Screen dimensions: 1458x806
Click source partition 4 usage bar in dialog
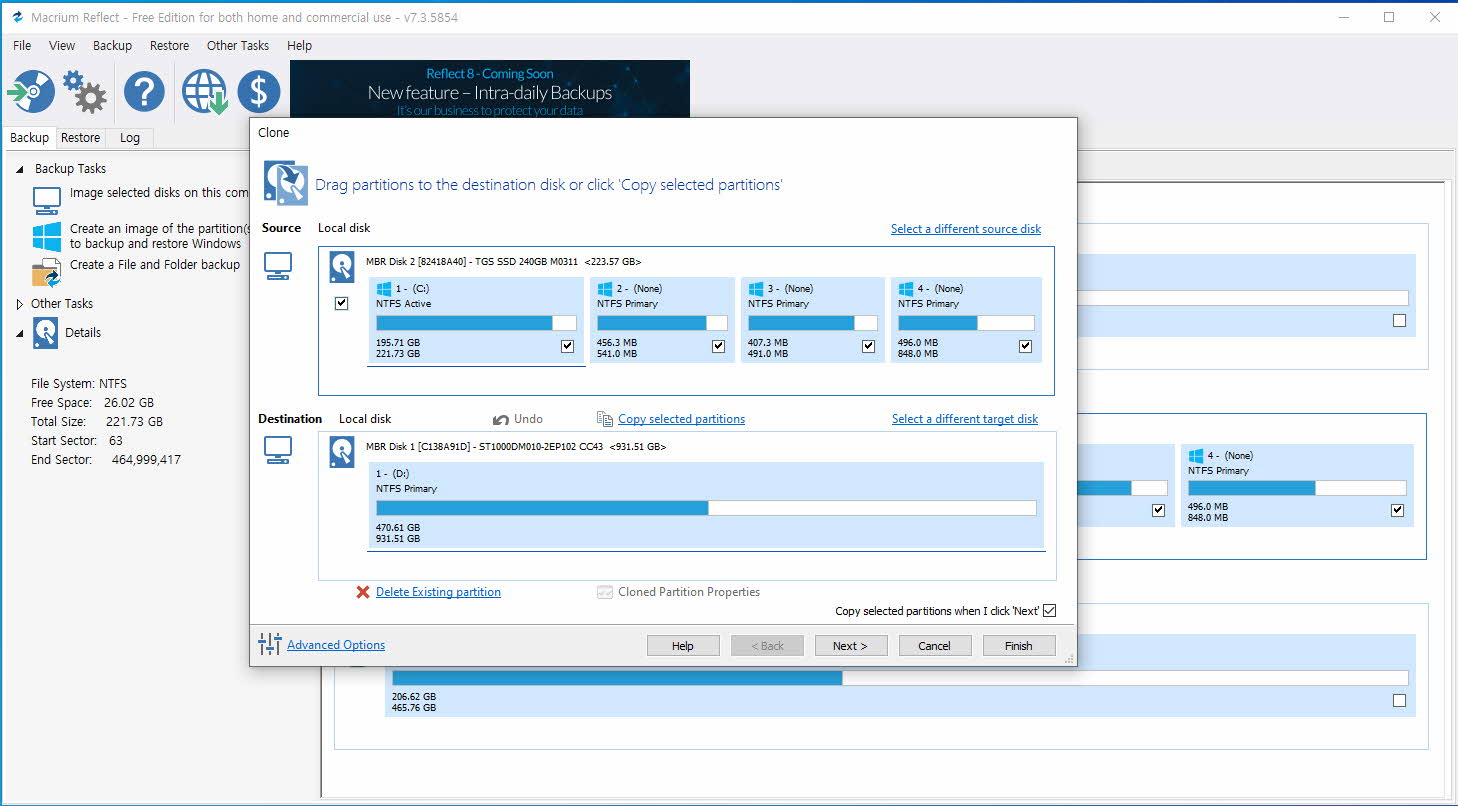pyautogui.click(x=966, y=323)
